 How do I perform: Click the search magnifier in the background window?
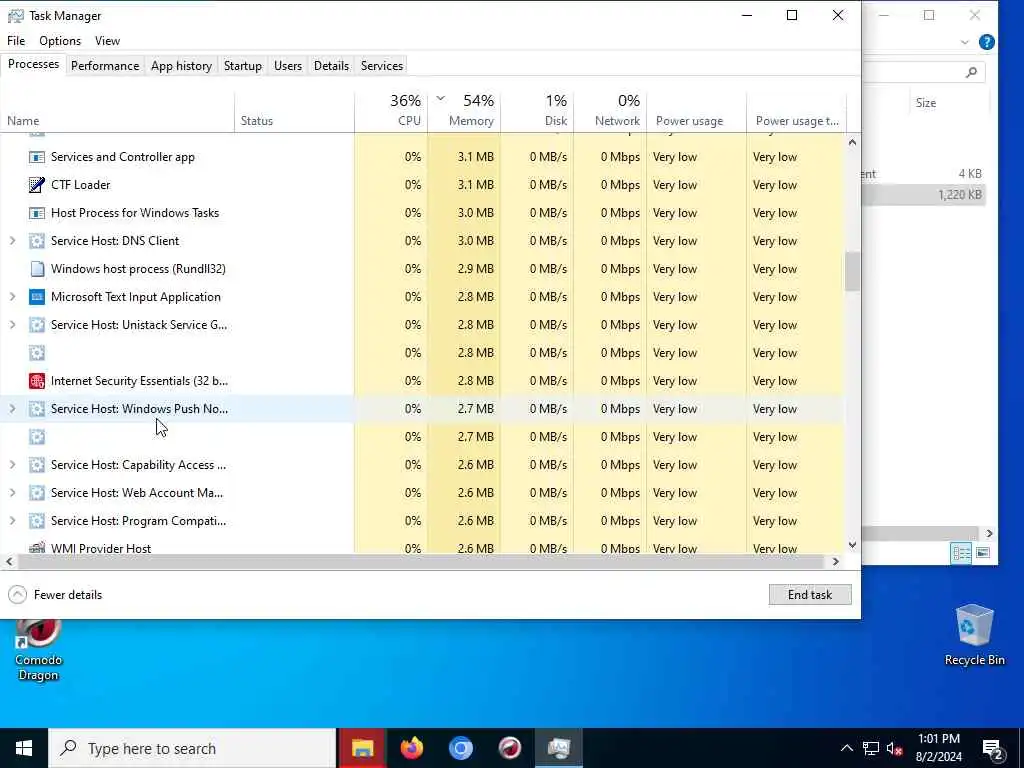point(971,72)
